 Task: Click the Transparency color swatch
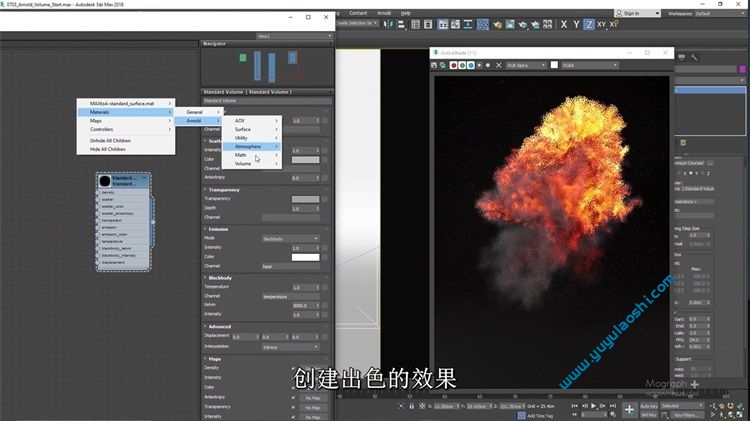(305, 199)
